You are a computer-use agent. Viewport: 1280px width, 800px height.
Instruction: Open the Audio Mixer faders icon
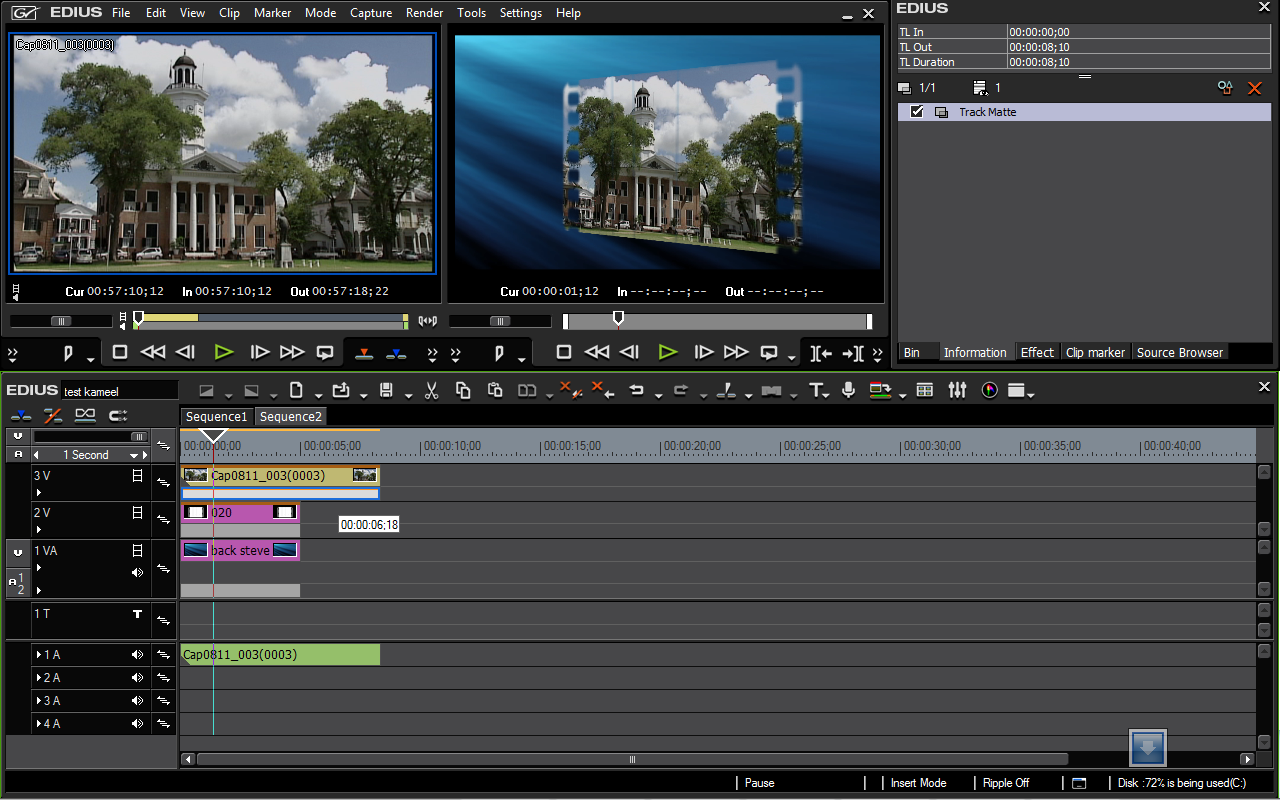(957, 390)
